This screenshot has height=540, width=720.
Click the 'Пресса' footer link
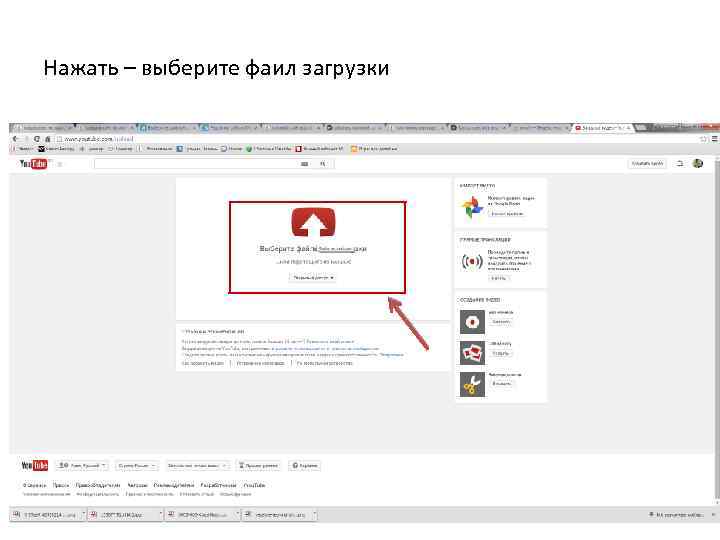(x=61, y=485)
